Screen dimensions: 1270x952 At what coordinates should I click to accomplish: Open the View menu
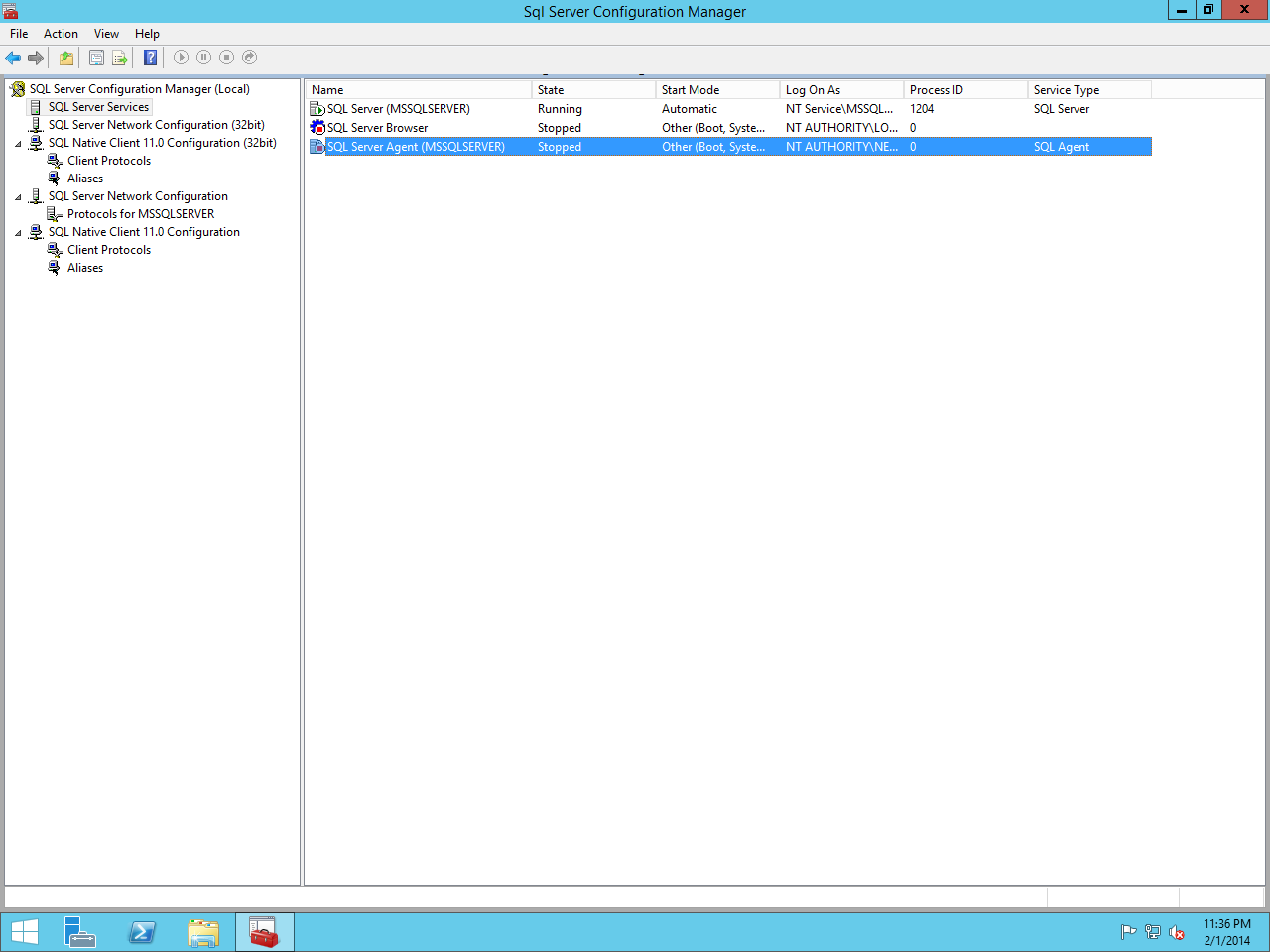click(x=106, y=34)
